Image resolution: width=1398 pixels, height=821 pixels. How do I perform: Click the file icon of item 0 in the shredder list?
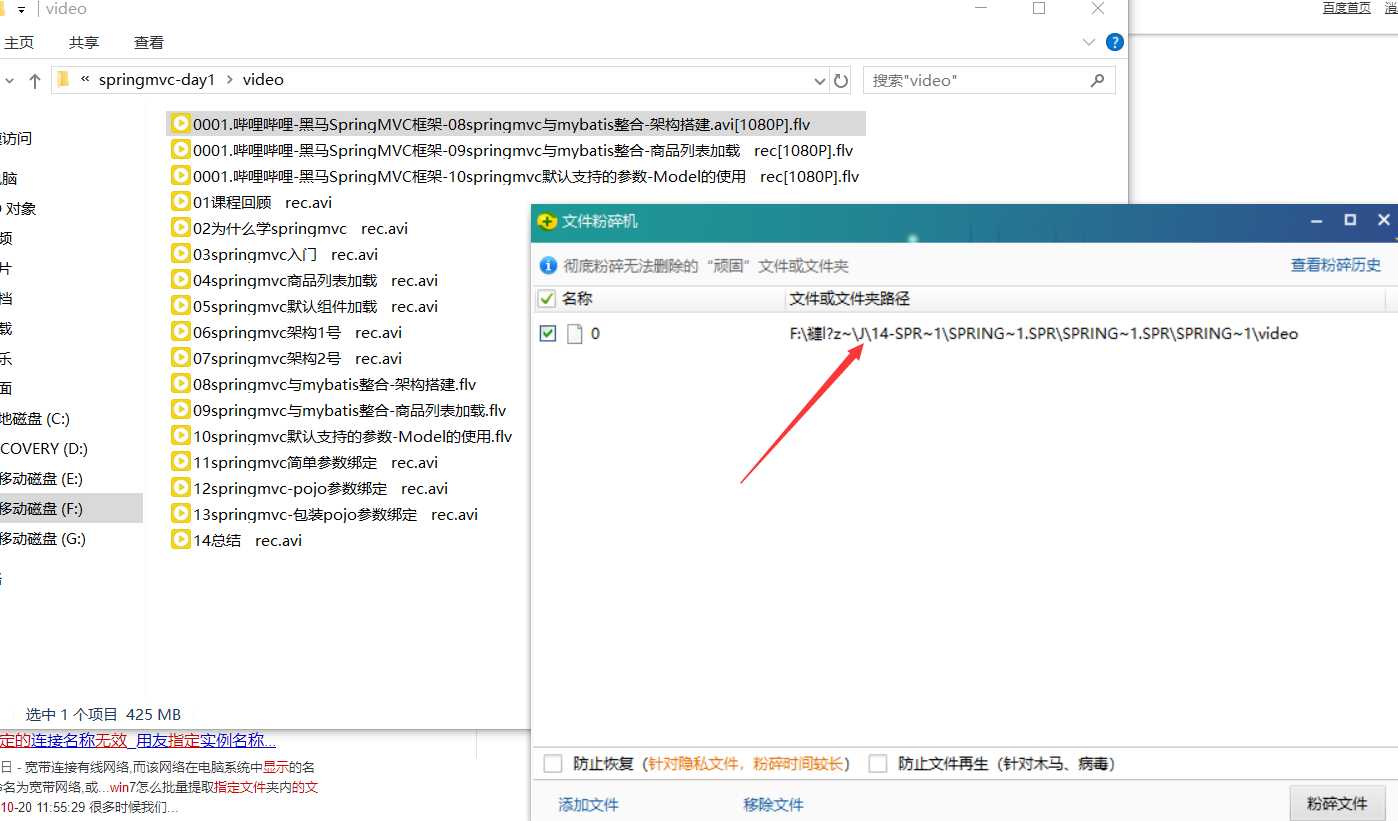[x=575, y=334]
